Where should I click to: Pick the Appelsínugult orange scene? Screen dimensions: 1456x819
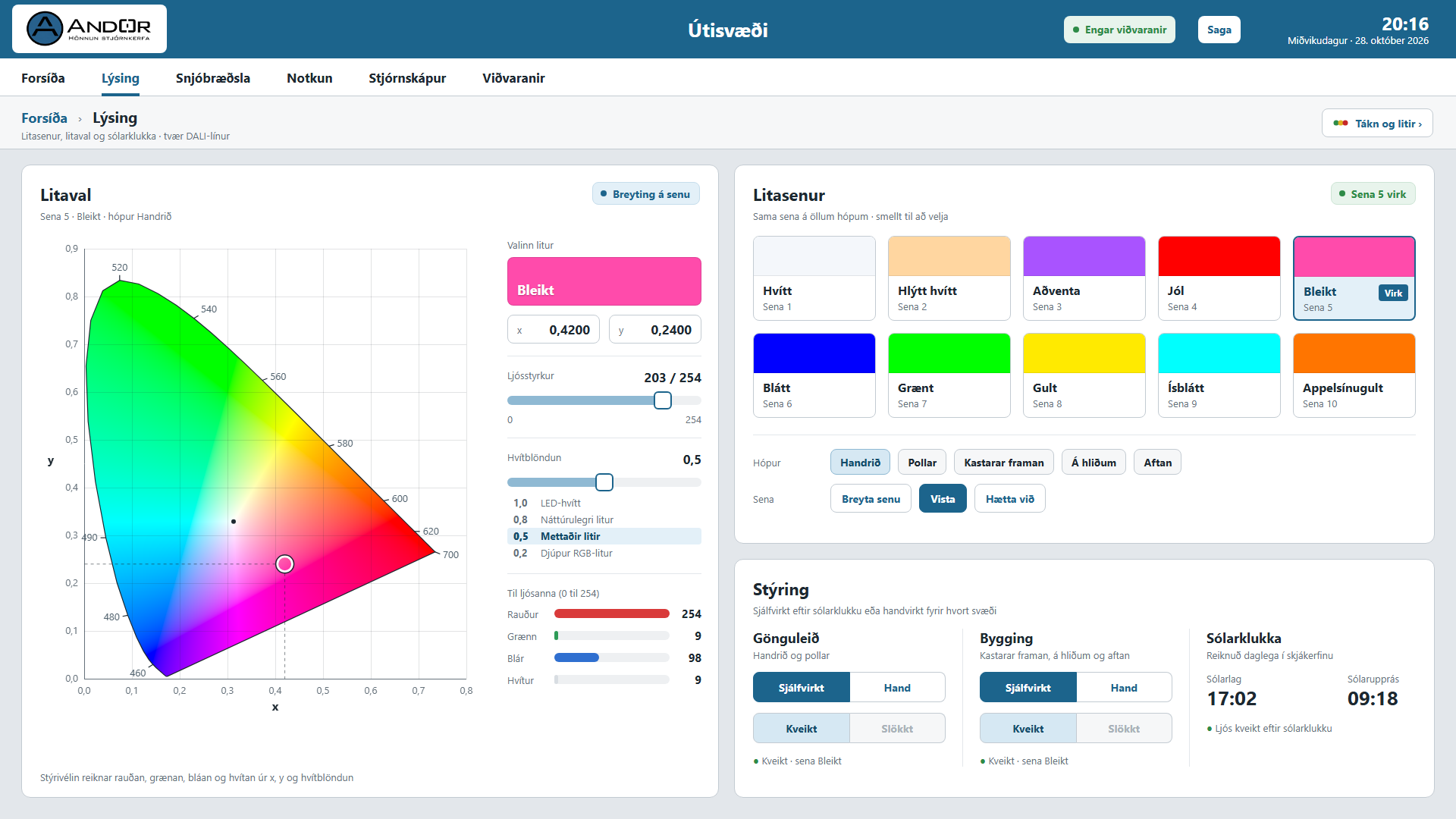(x=1354, y=375)
